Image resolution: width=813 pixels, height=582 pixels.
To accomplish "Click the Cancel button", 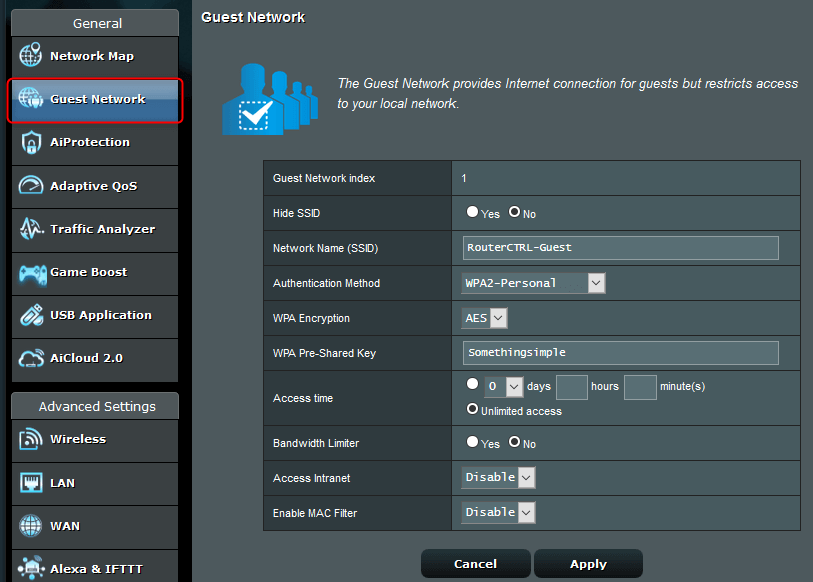I will pos(475,563).
